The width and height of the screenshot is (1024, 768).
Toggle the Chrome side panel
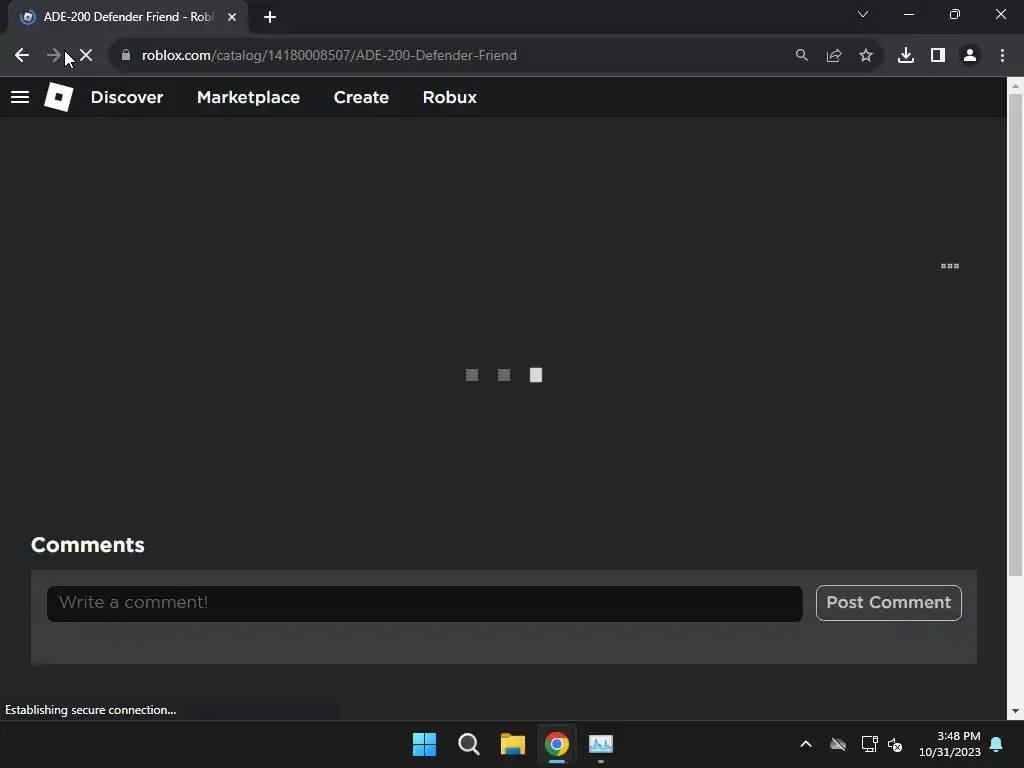938,56
